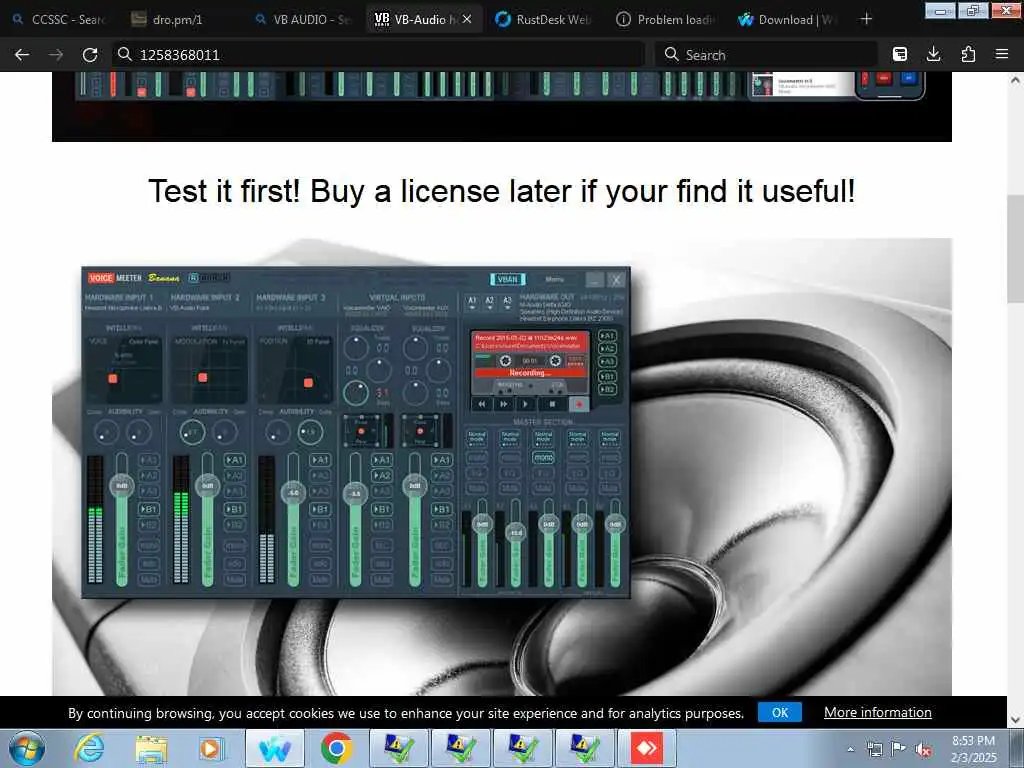Switch to the Download | W tab
The width and height of the screenshot is (1024, 768).
point(787,20)
